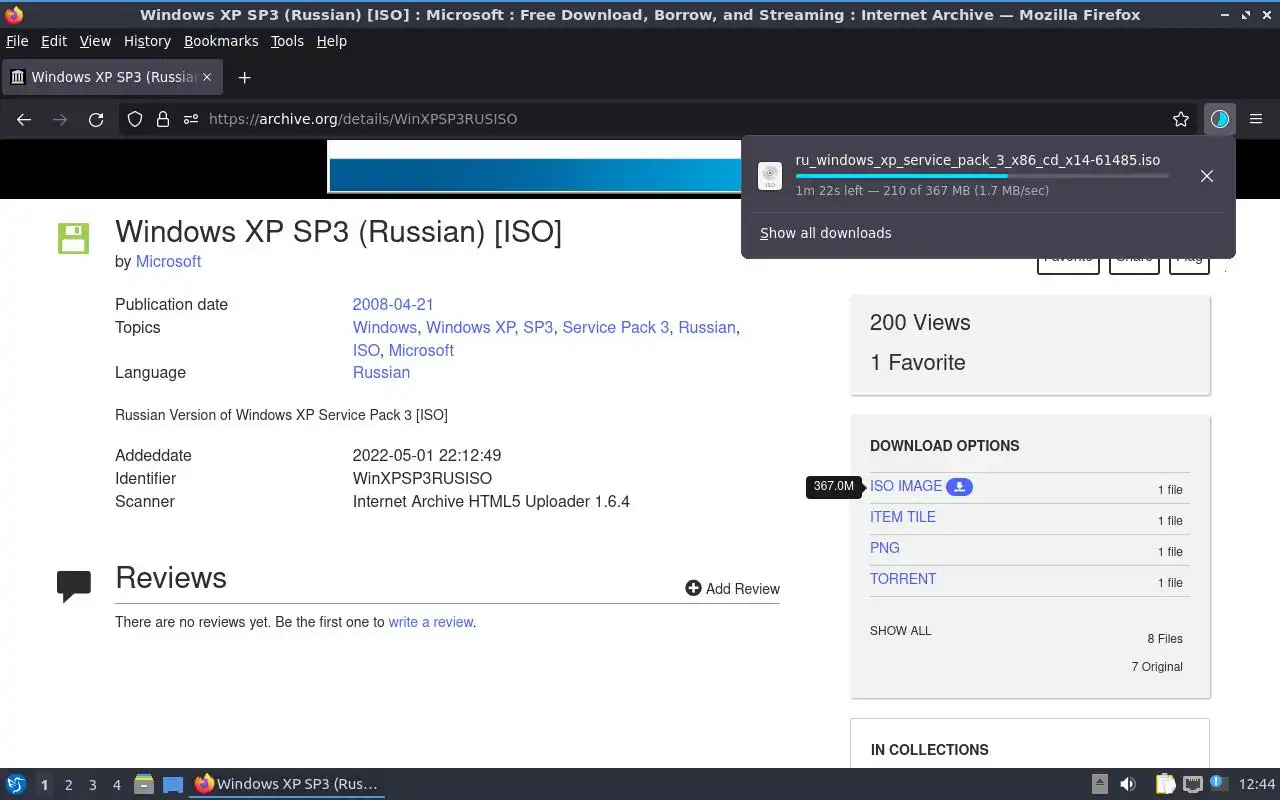1280x800 pixels.
Task: Click the write a review link
Action: 430,622
